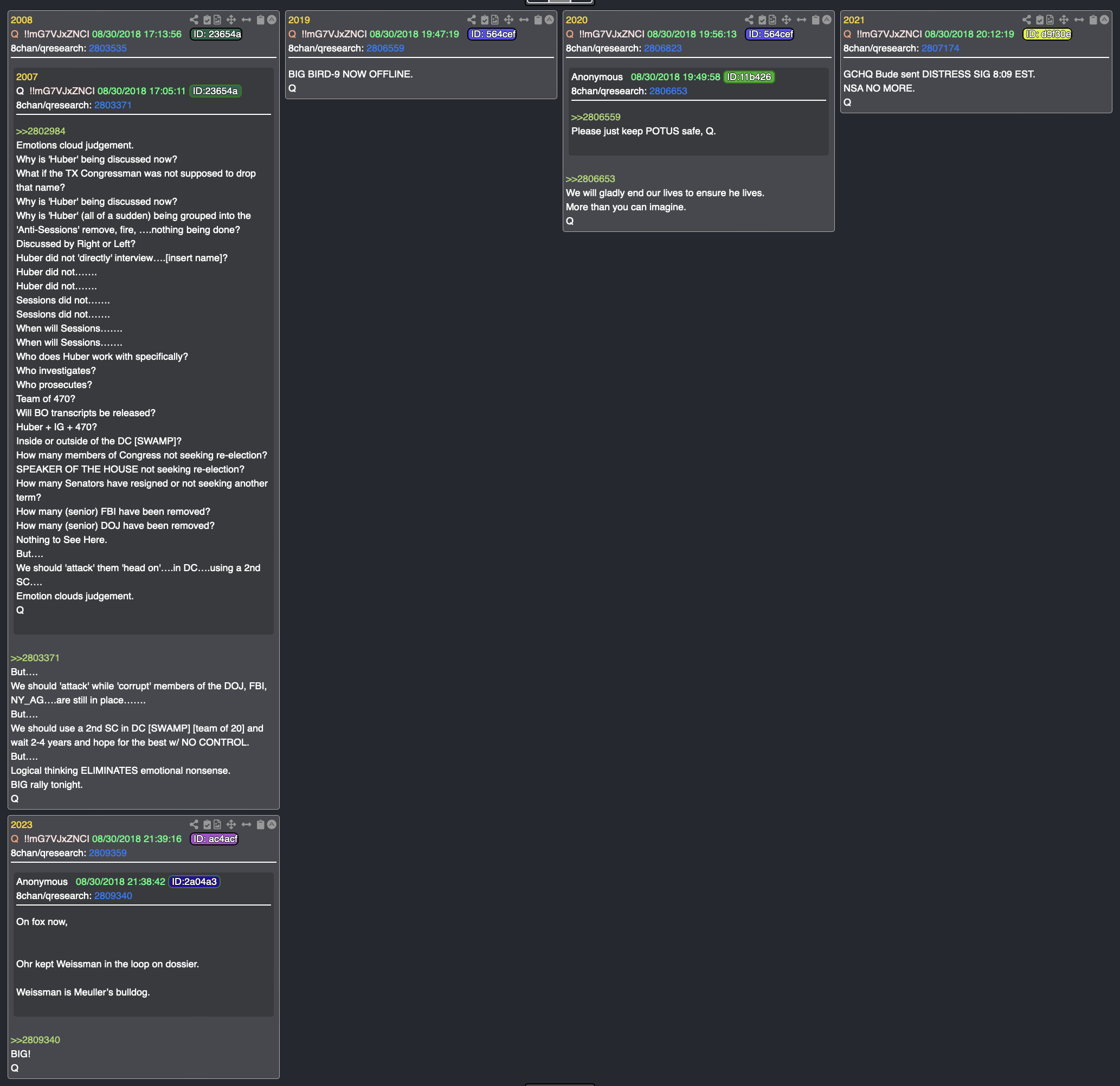This screenshot has height=1086, width=1120.
Task: Click the horizontal width arrows on post 2023
Action: click(x=246, y=824)
